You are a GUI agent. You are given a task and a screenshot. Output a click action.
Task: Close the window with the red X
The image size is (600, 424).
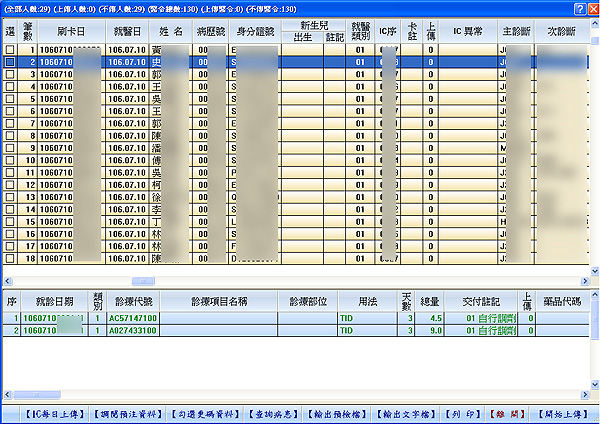click(592, 7)
